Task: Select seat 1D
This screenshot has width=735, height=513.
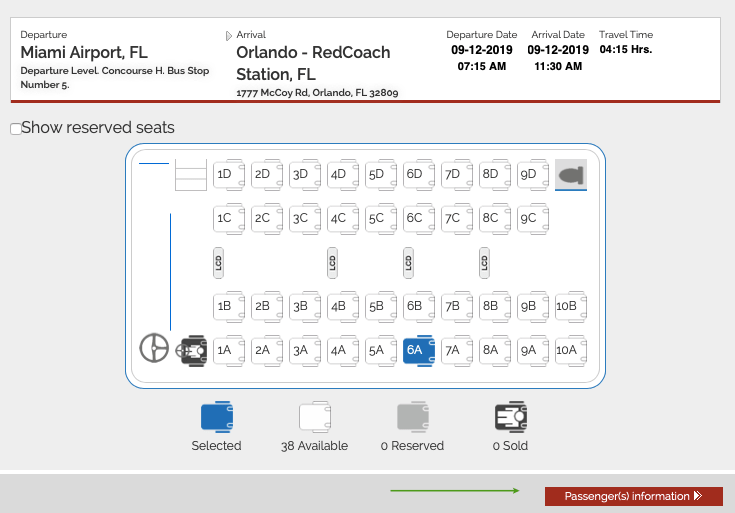Action: point(229,175)
